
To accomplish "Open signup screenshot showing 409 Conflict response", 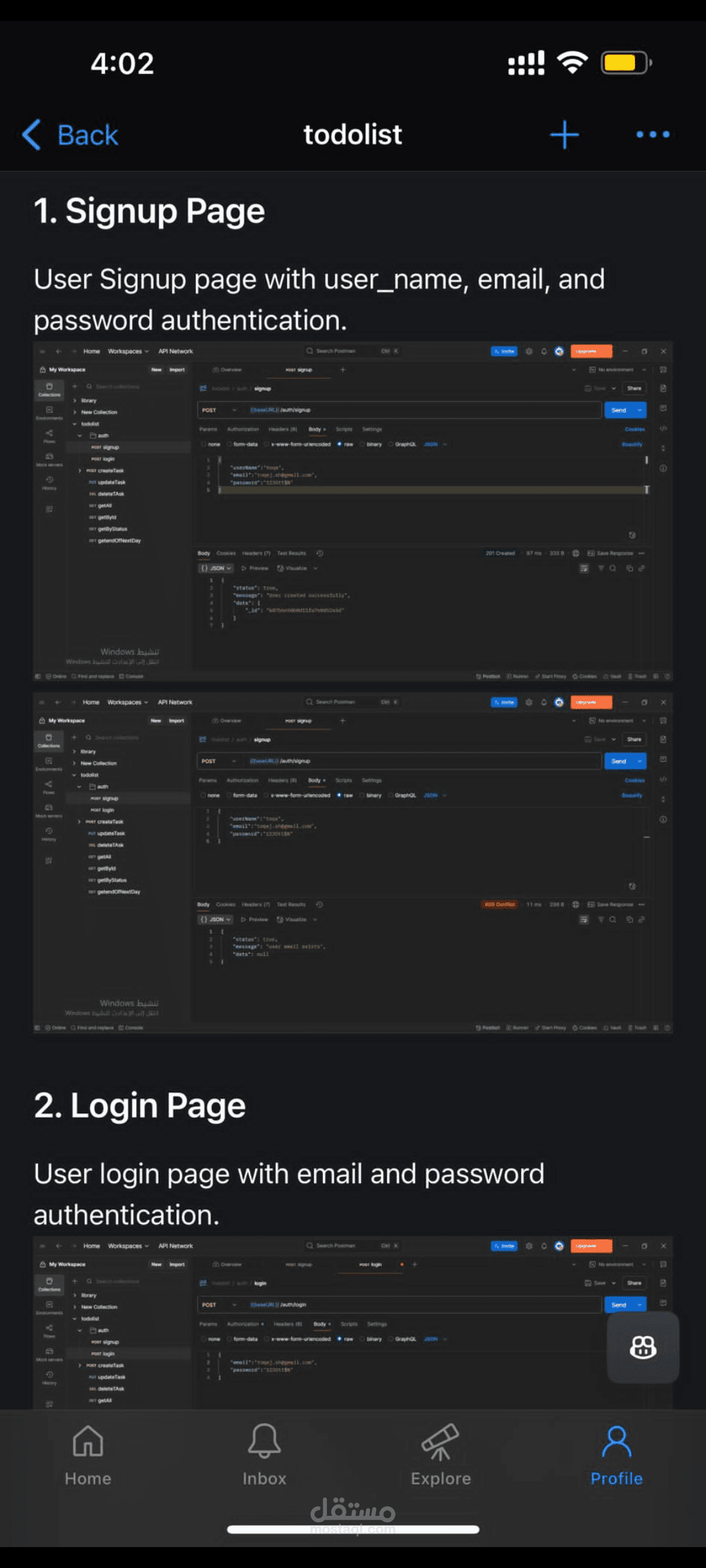I will (x=353, y=863).
